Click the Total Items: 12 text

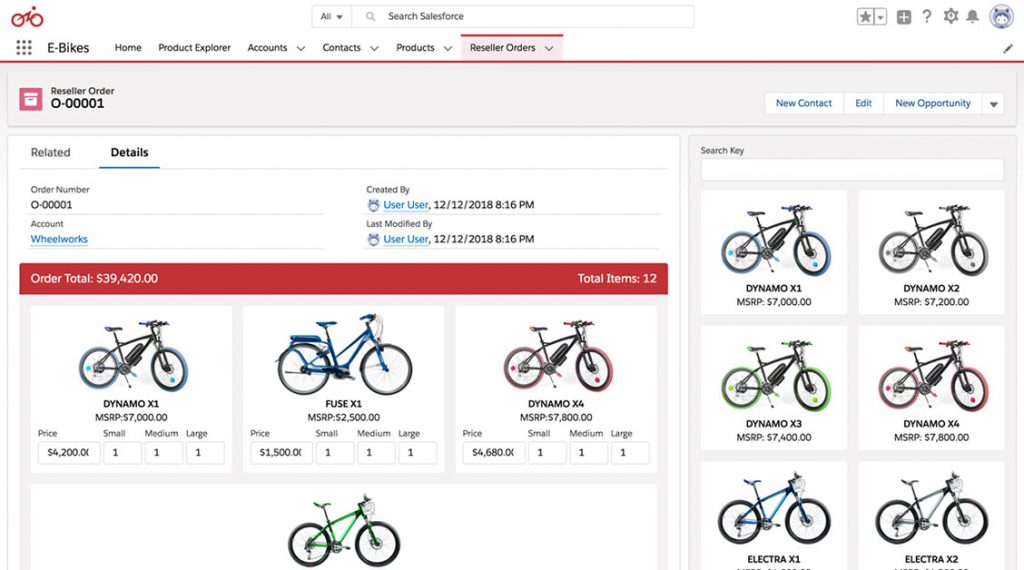[x=617, y=278]
